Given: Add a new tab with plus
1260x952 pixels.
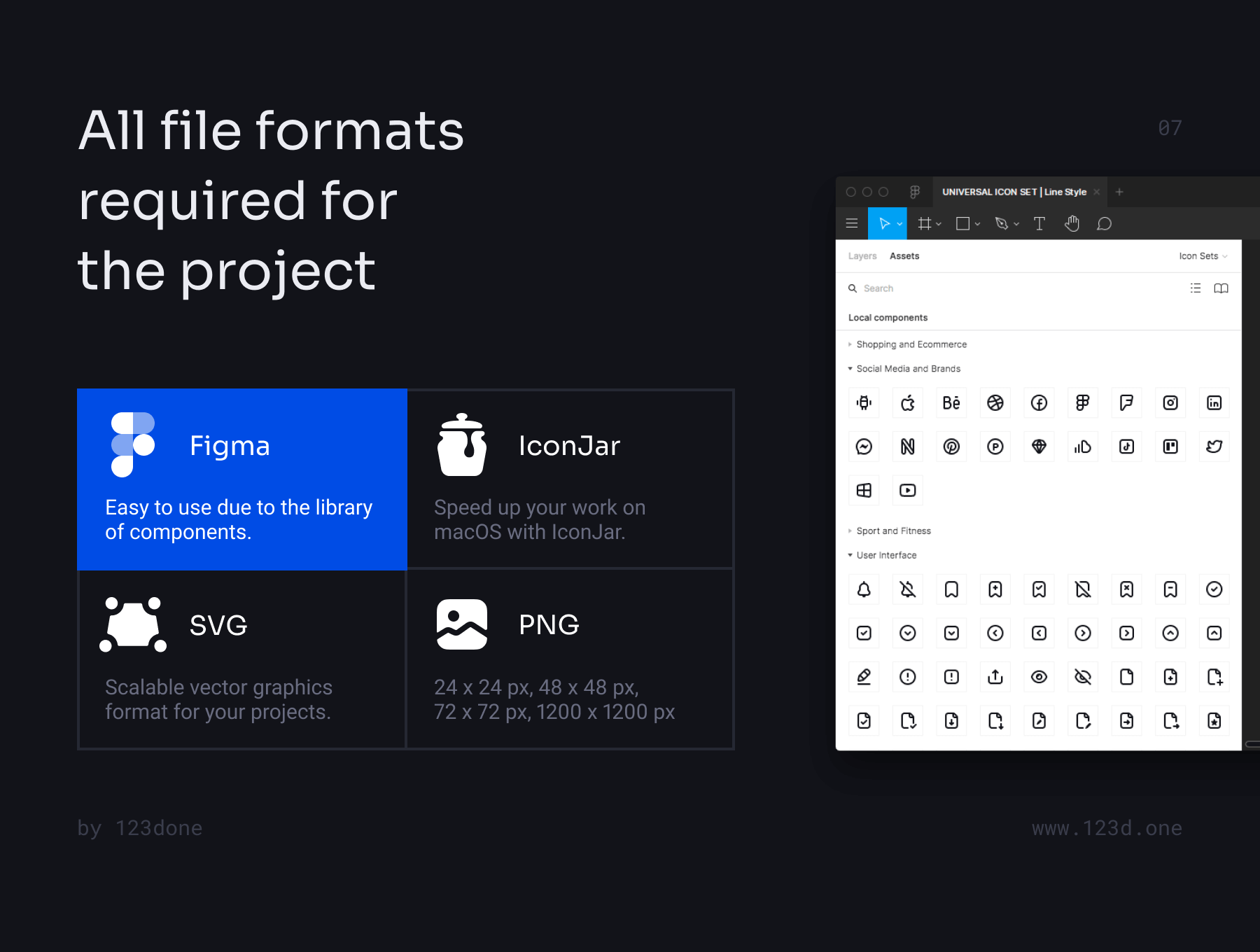Looking at the screenshot, I should click(x=1119, y=192).
